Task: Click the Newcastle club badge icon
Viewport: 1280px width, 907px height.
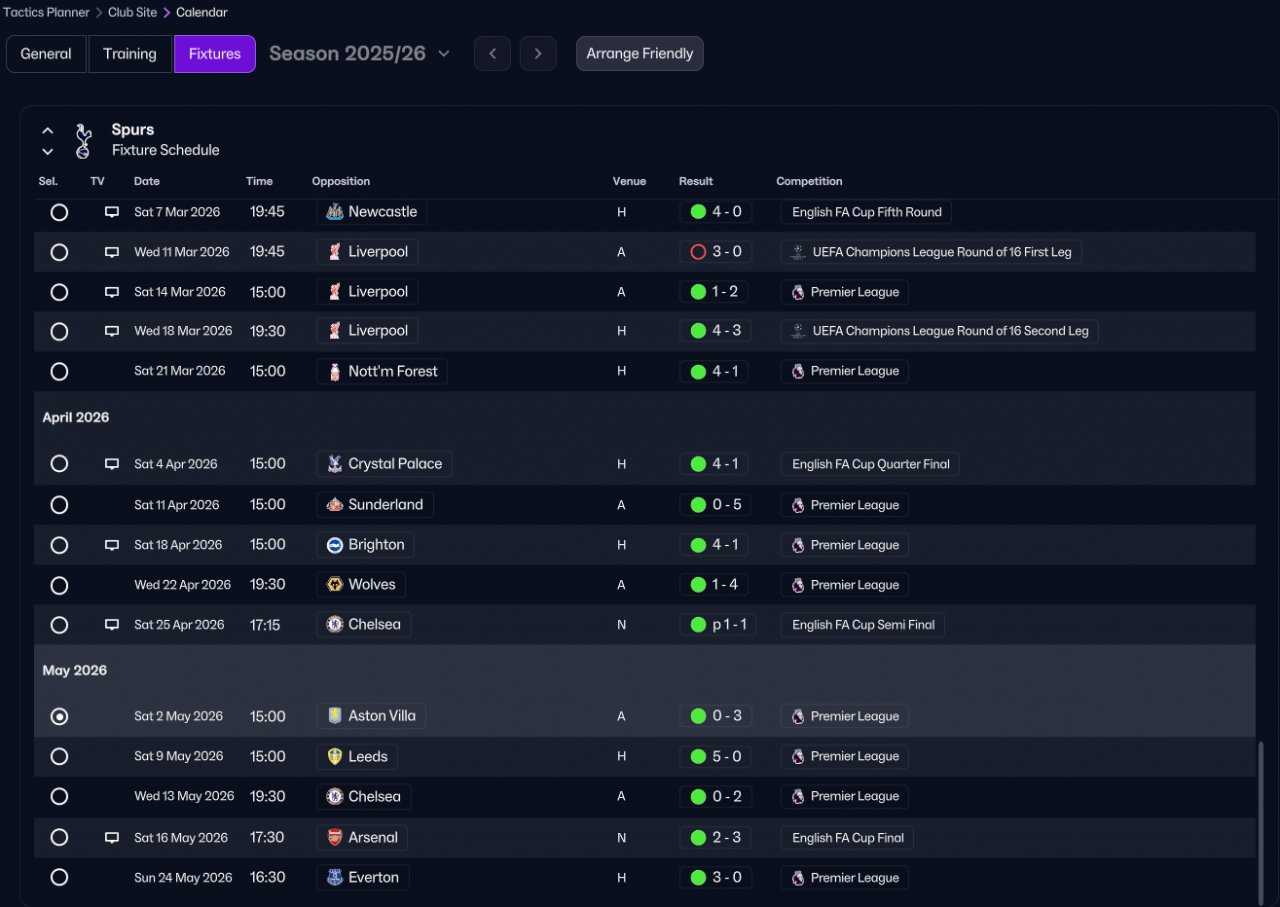Action: tap(335, 212)
